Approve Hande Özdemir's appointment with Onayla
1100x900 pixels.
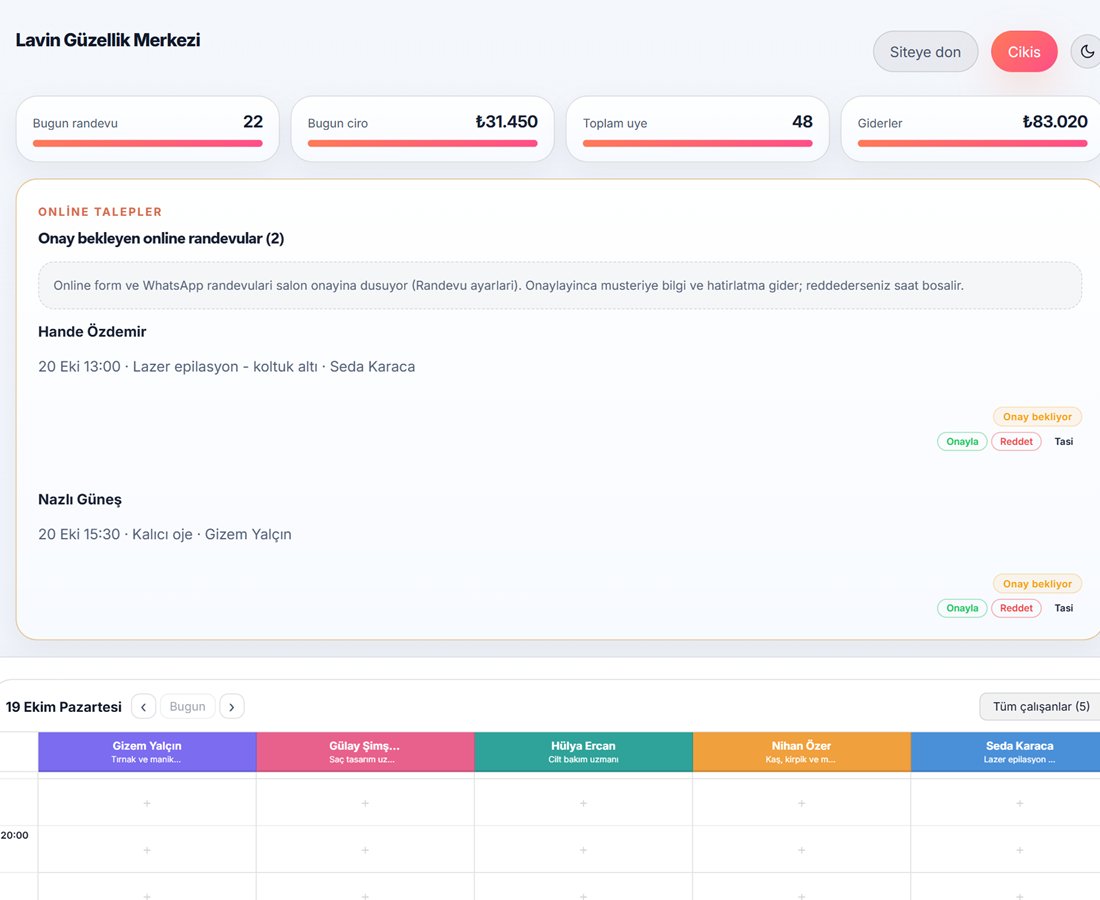click(962, 441)
